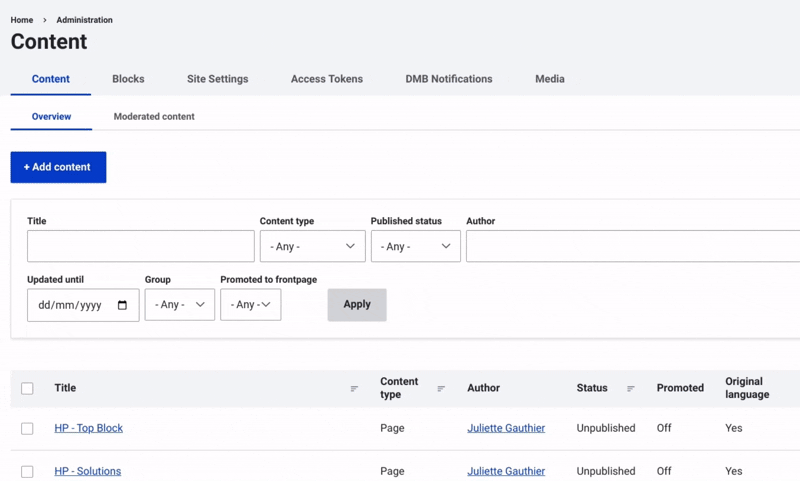Click the Apply filter button
Image resolution: width=800 pixels, height=481 pixels.
[357, 305]
